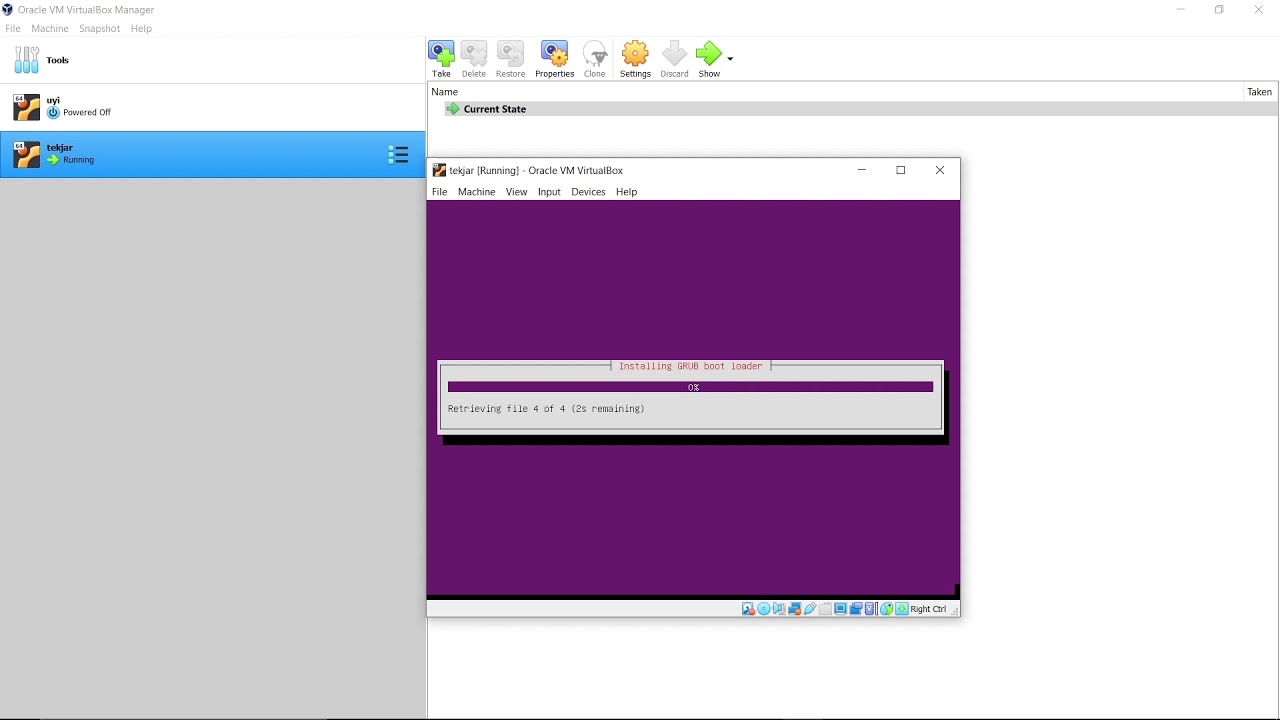Click the tekjar machine OS icon
This screenshot has width=1280, height=720.
click(x=27, y=154)
